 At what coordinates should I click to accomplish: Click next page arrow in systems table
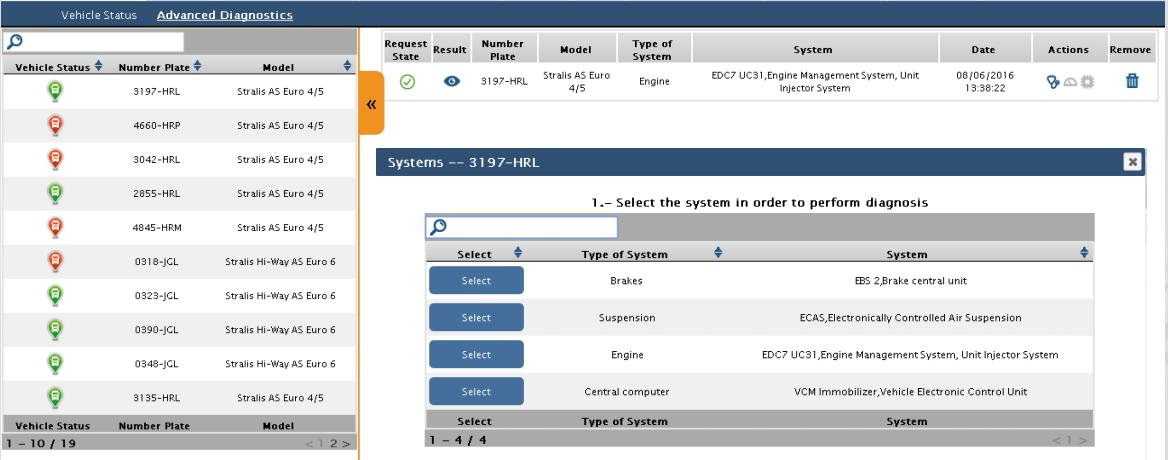coord(1084,441)
